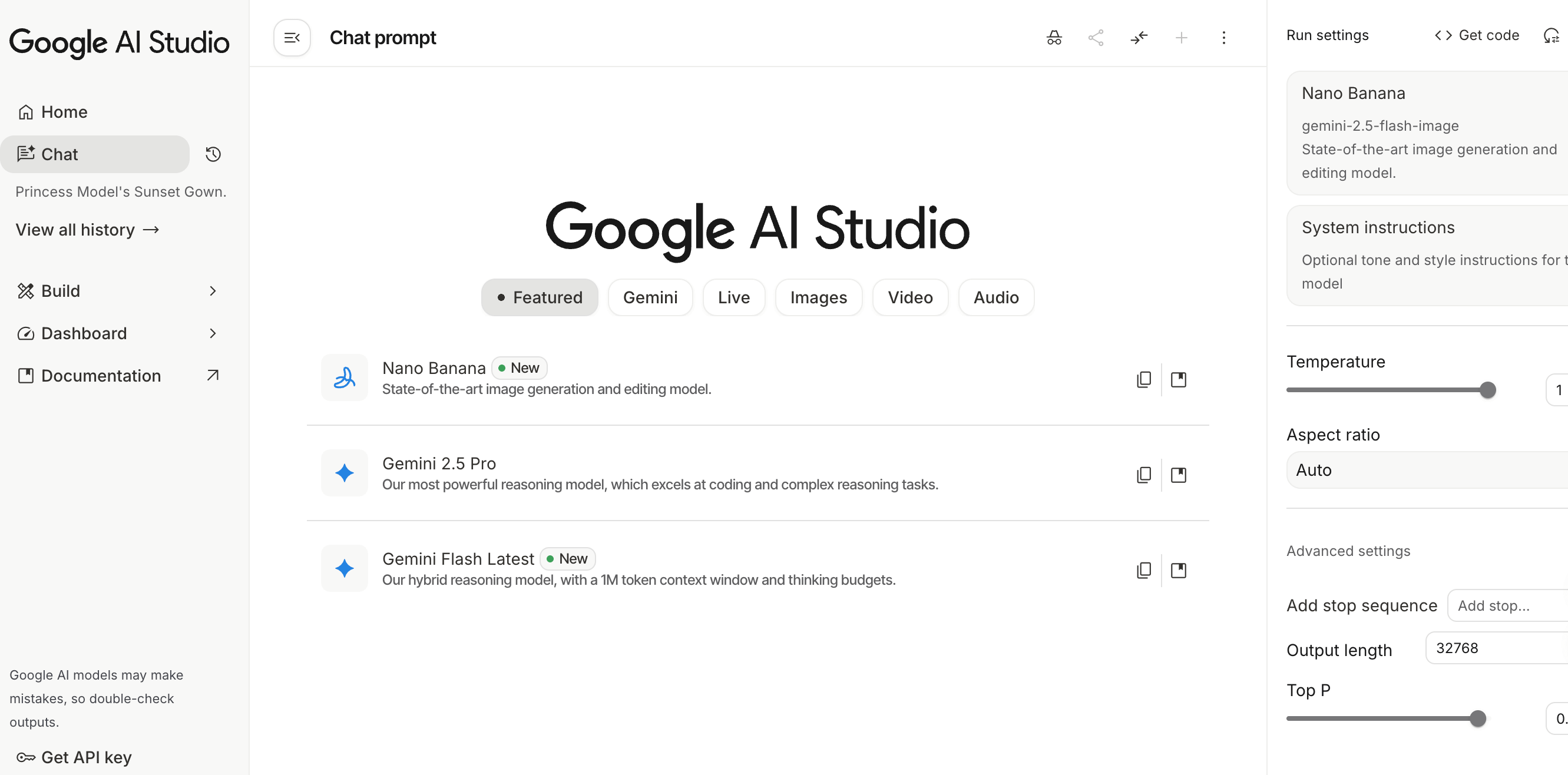Activate the compare mode icon
This screenshot has width=1568, height=775.
pyautogui.click(x=1139, y=37)
